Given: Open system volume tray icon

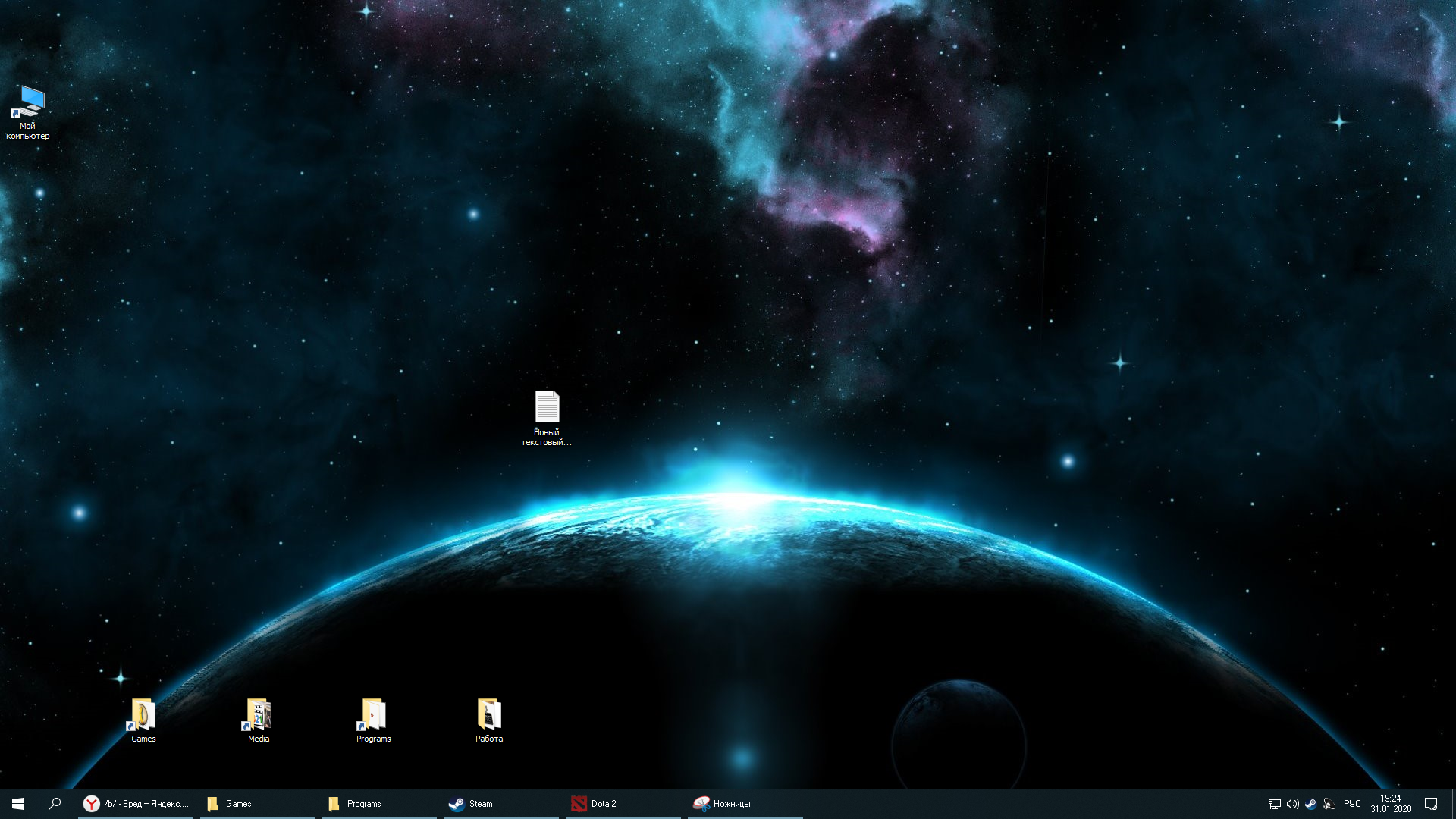Looking at the screenshot, I should tap(1293, 804).
